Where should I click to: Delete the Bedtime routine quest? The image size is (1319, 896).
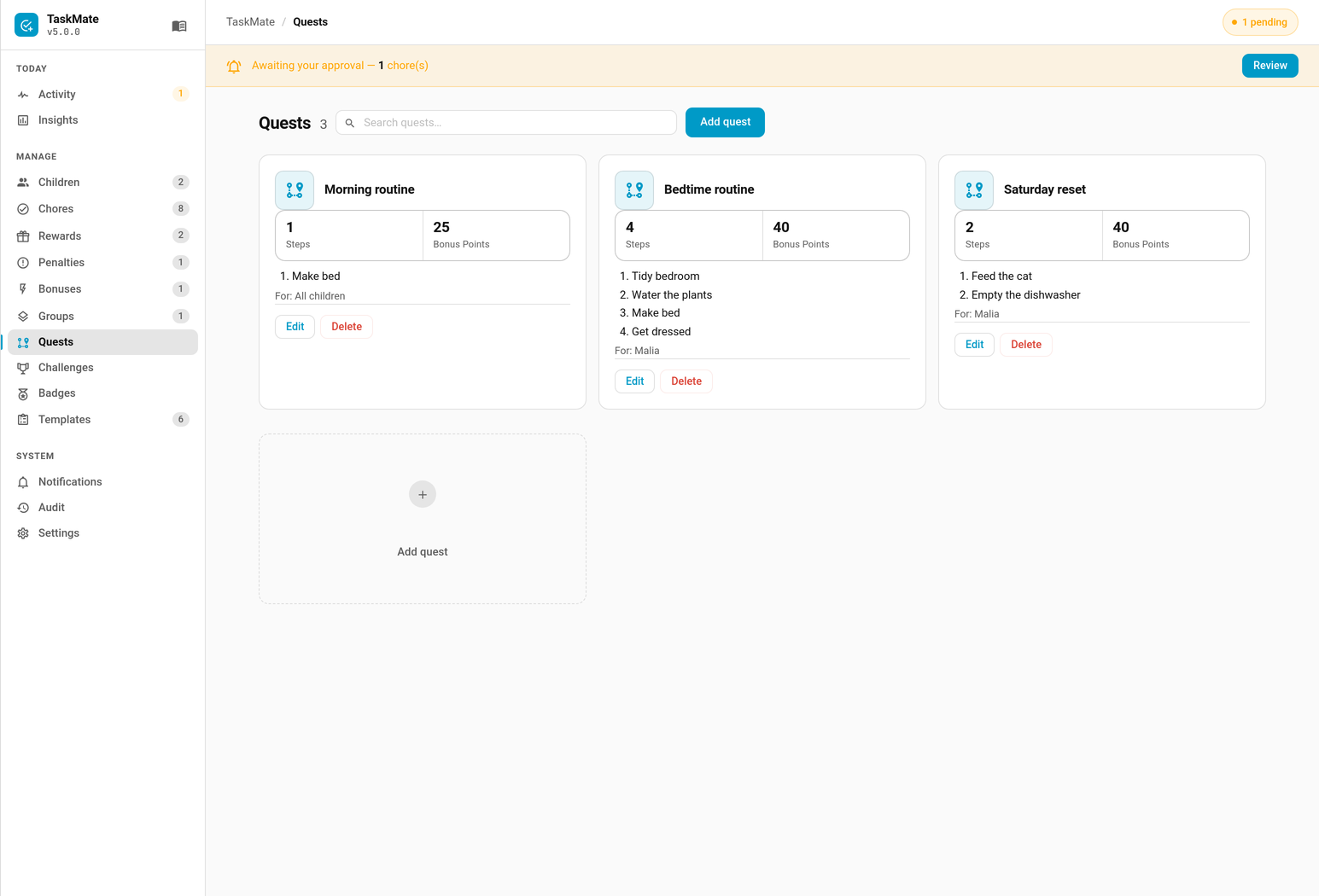(x=686, y=381)
